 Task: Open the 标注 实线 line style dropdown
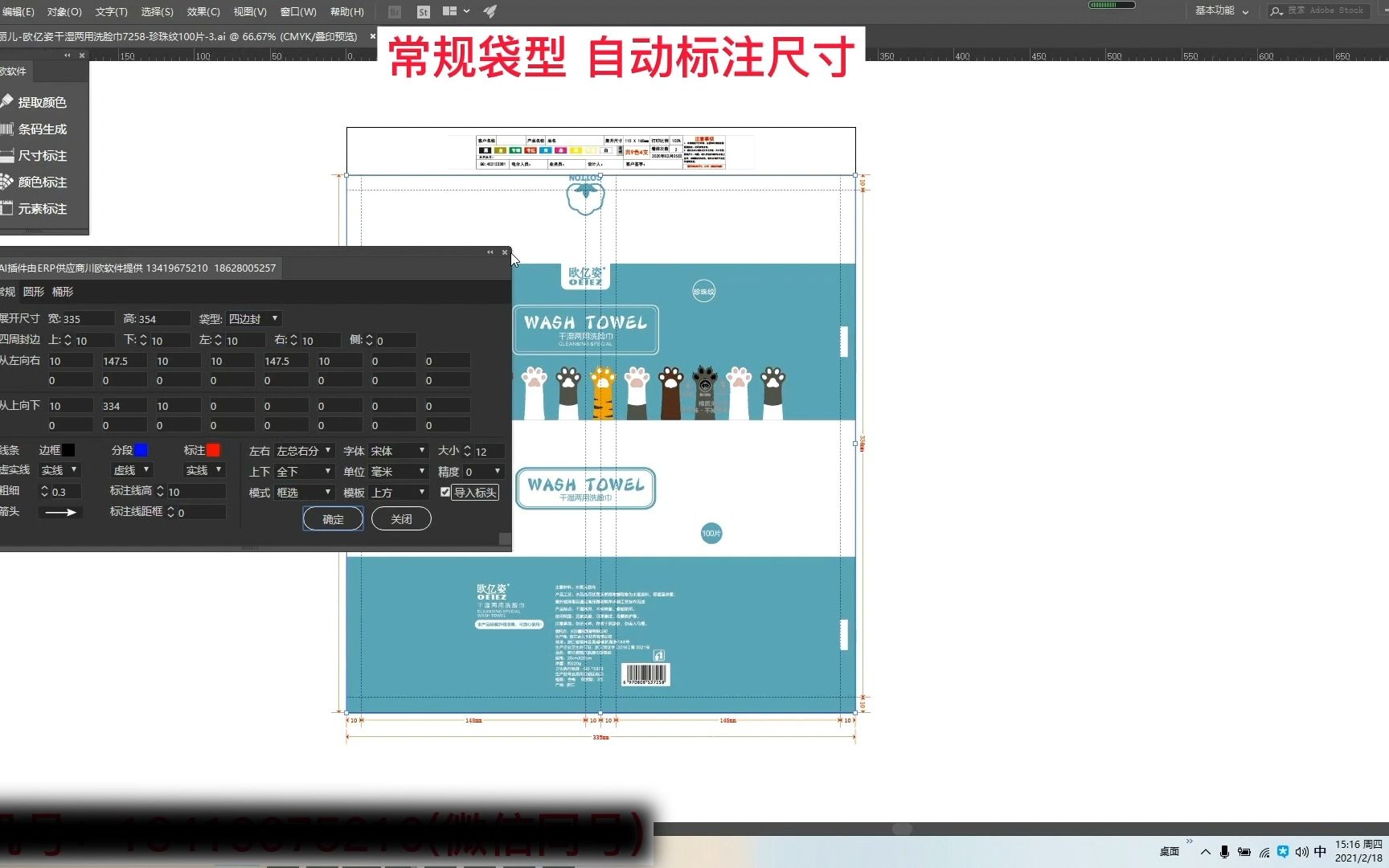pos(204,470)
